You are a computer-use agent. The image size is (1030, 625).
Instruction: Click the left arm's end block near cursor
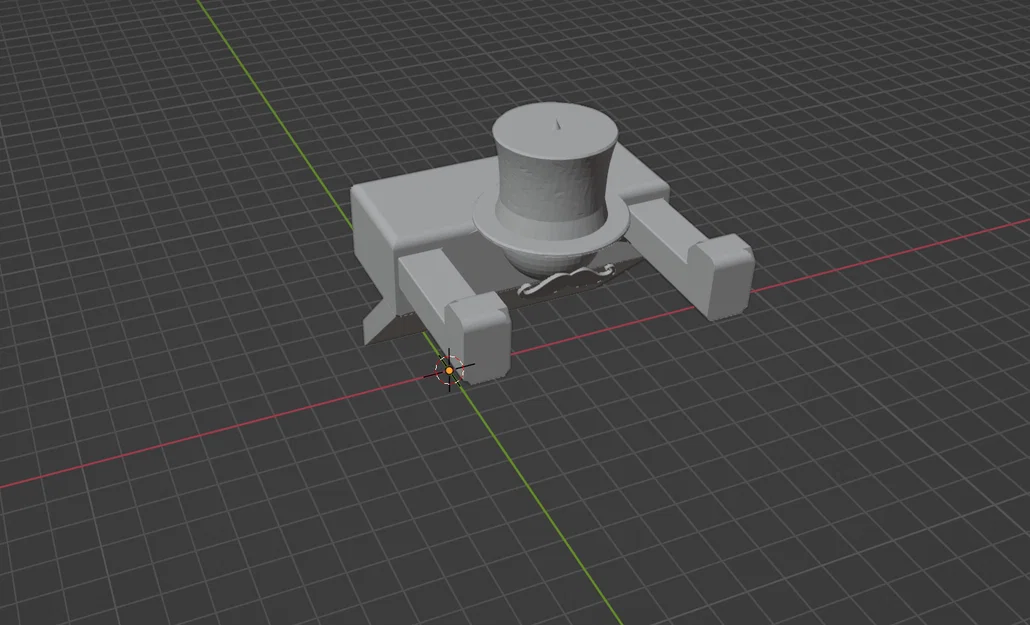tap(479, 336)
